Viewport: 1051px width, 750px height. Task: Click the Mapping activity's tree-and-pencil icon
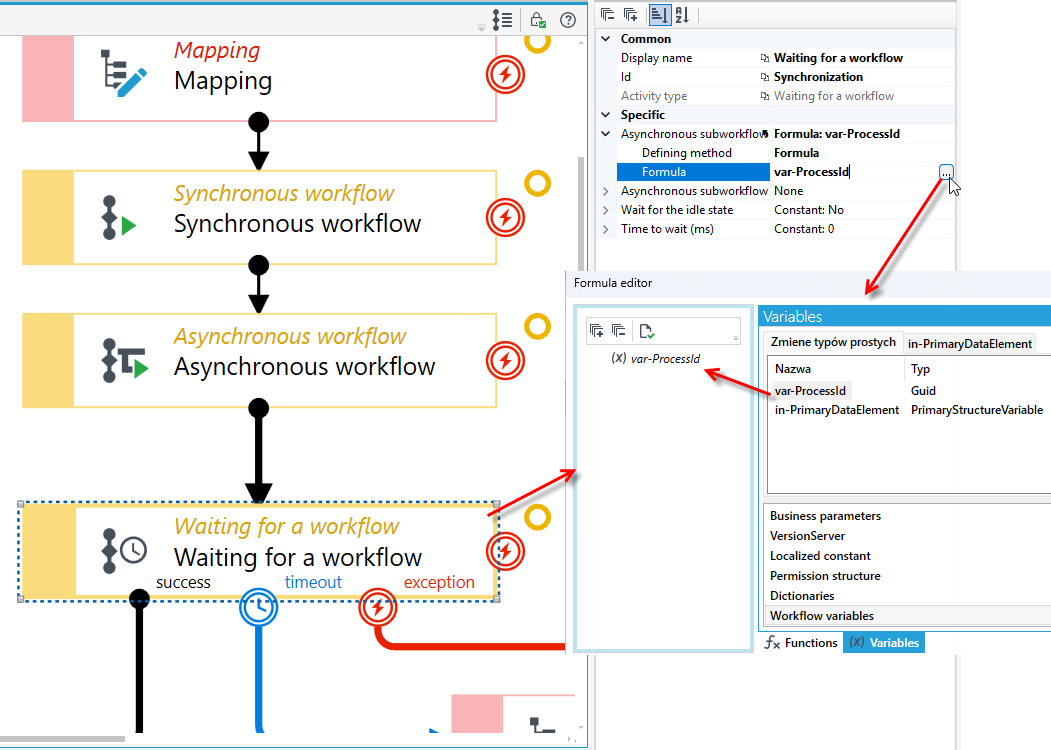(x=123, y=73)
